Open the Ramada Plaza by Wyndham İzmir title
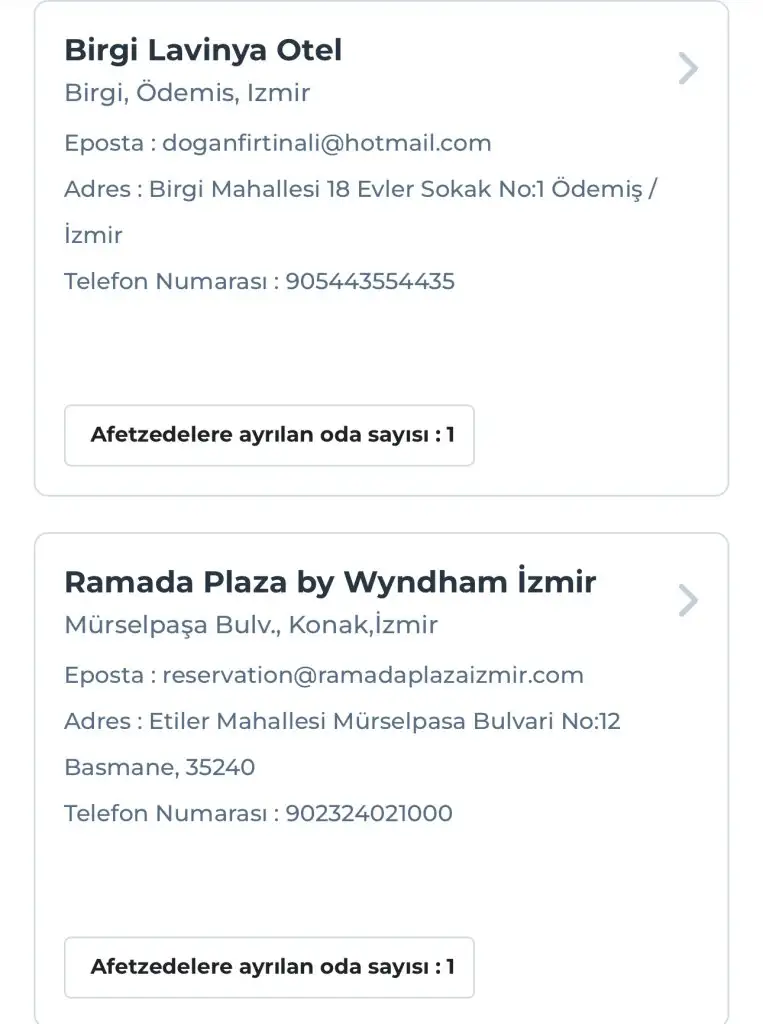 tap(330, 582)
